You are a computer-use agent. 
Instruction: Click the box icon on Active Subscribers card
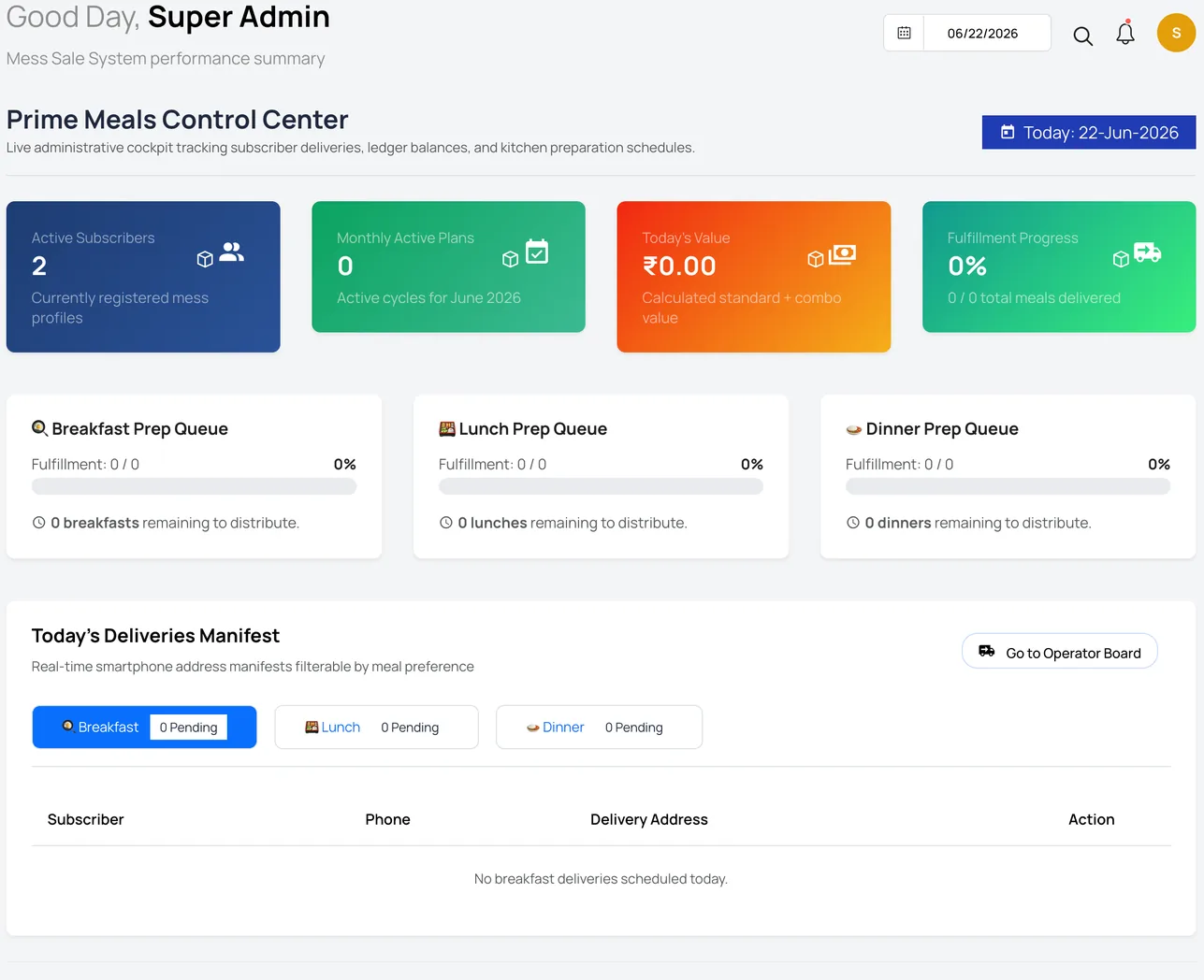tap(205, 259)
